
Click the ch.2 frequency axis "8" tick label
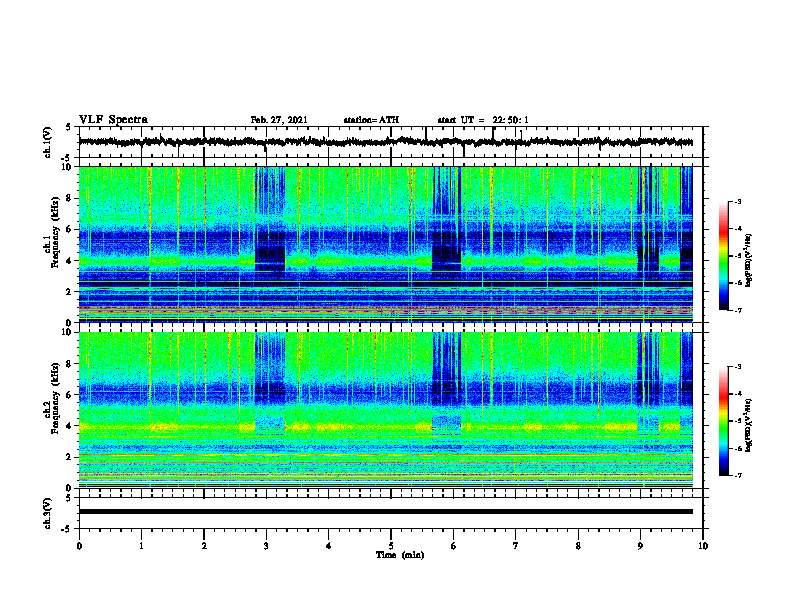(x=69, y=364)
